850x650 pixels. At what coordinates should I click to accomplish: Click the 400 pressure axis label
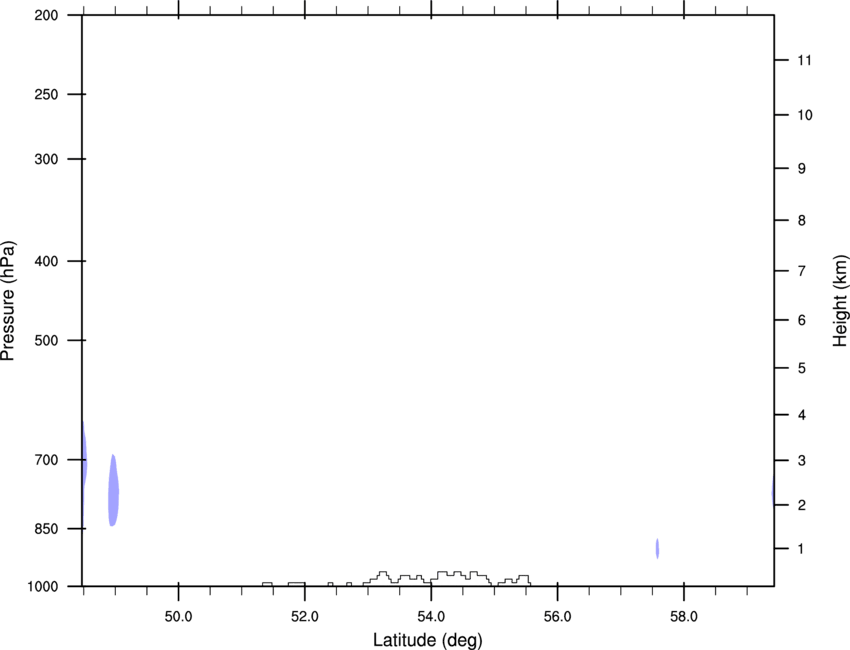(x=46, y=261)
